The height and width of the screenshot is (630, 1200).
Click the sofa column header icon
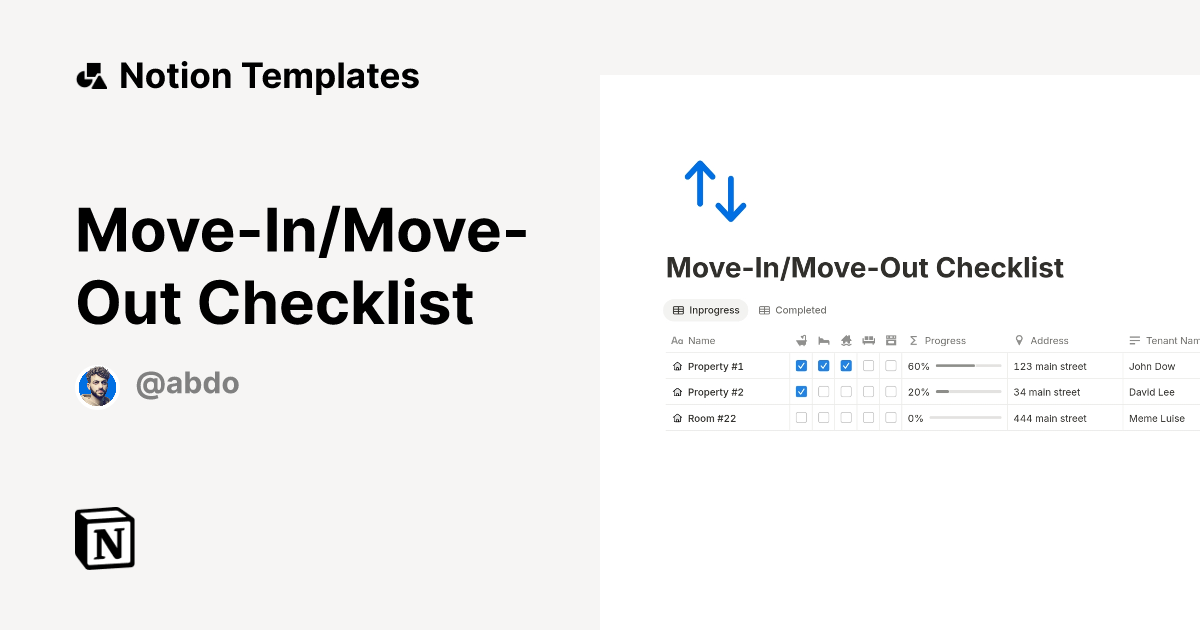pos(868,340)
